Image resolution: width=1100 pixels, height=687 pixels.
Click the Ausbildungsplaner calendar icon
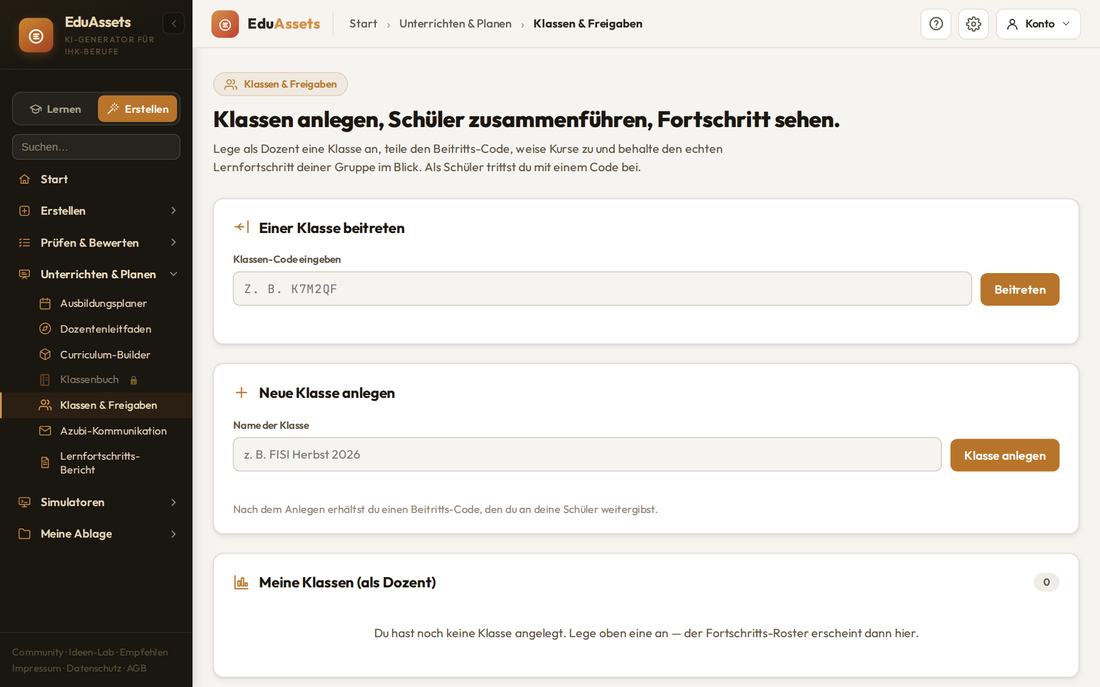[x=45, y=303]
